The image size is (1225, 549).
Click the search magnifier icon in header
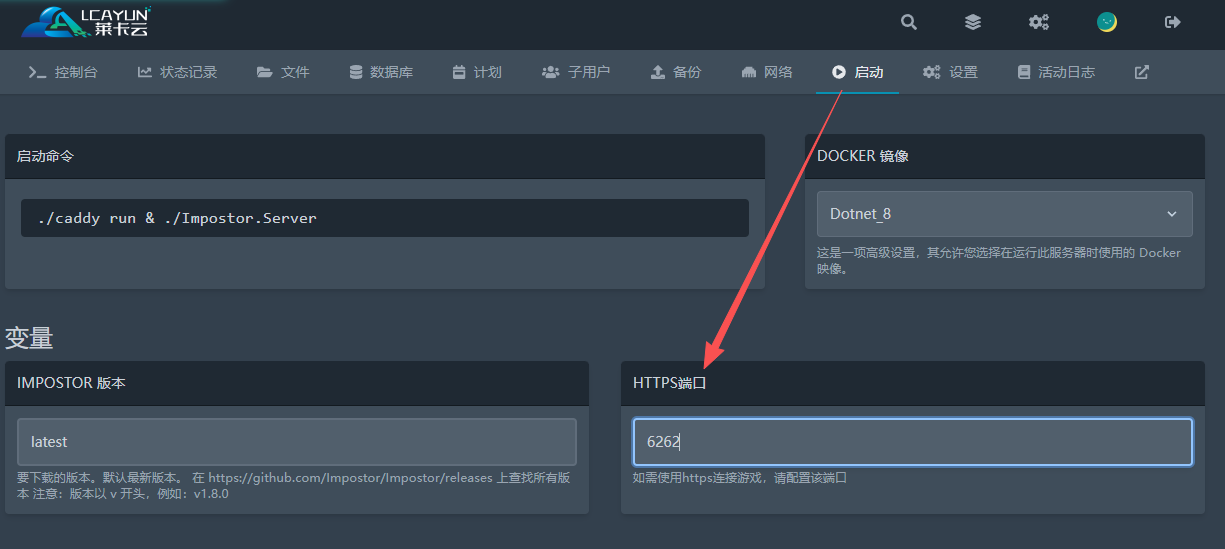(x=908, y=22)
